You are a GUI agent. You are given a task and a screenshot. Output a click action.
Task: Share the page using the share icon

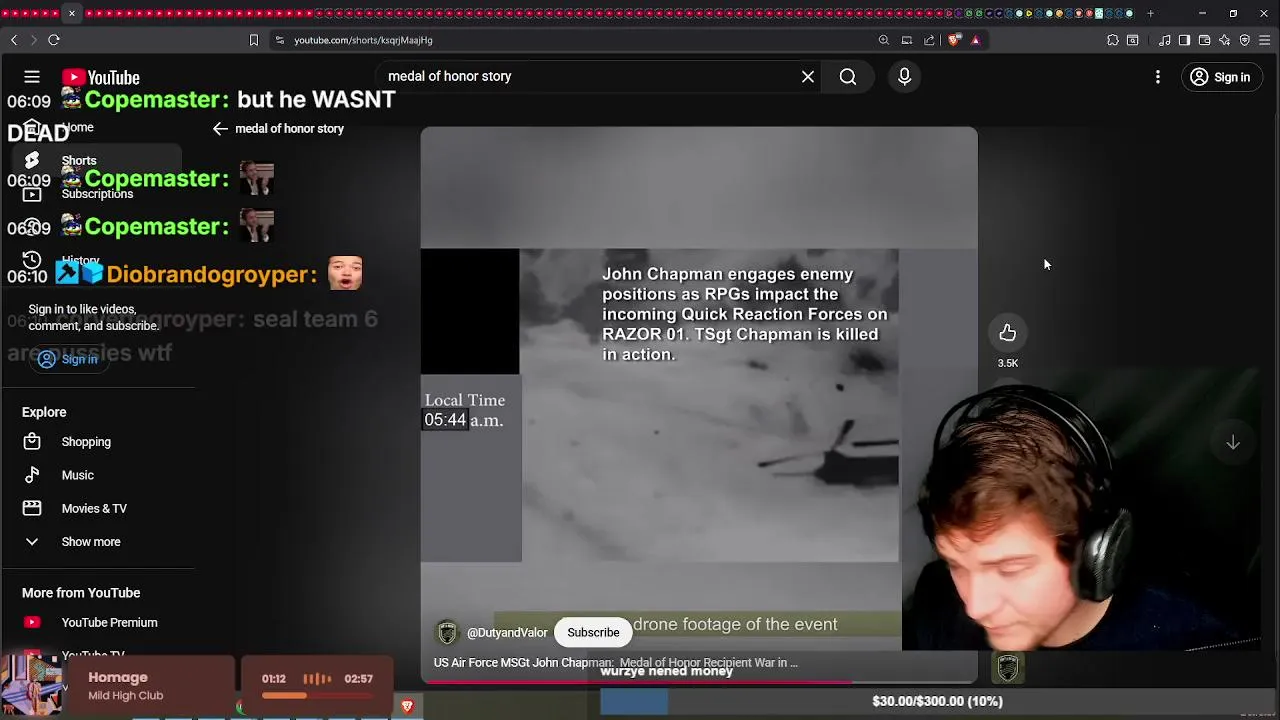(929, 40)
